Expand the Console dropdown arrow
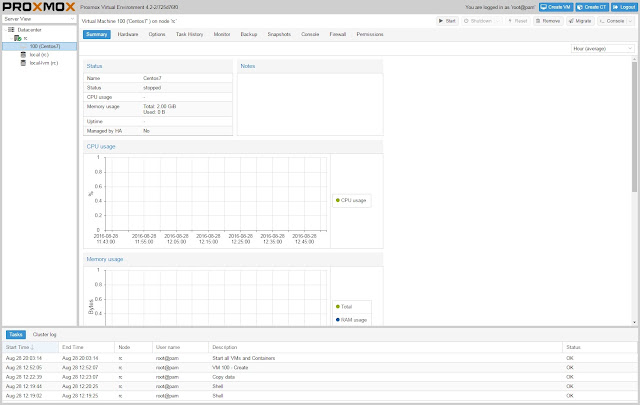The image size is (640, 405). tap(630, 21)
